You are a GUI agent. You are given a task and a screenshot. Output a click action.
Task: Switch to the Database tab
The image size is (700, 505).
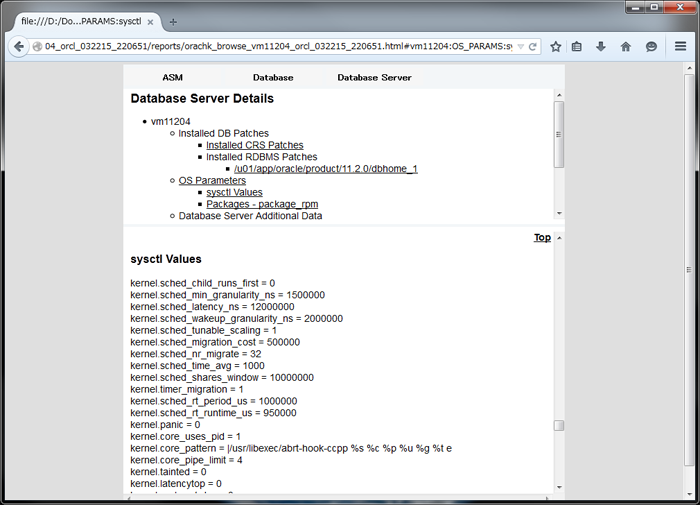(273, 77)
